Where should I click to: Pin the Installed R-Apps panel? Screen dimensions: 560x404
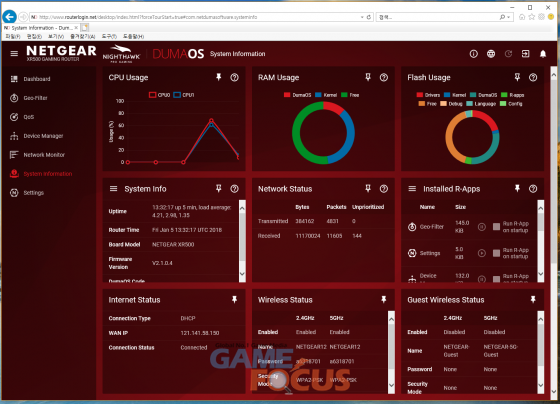click(517, 189)
